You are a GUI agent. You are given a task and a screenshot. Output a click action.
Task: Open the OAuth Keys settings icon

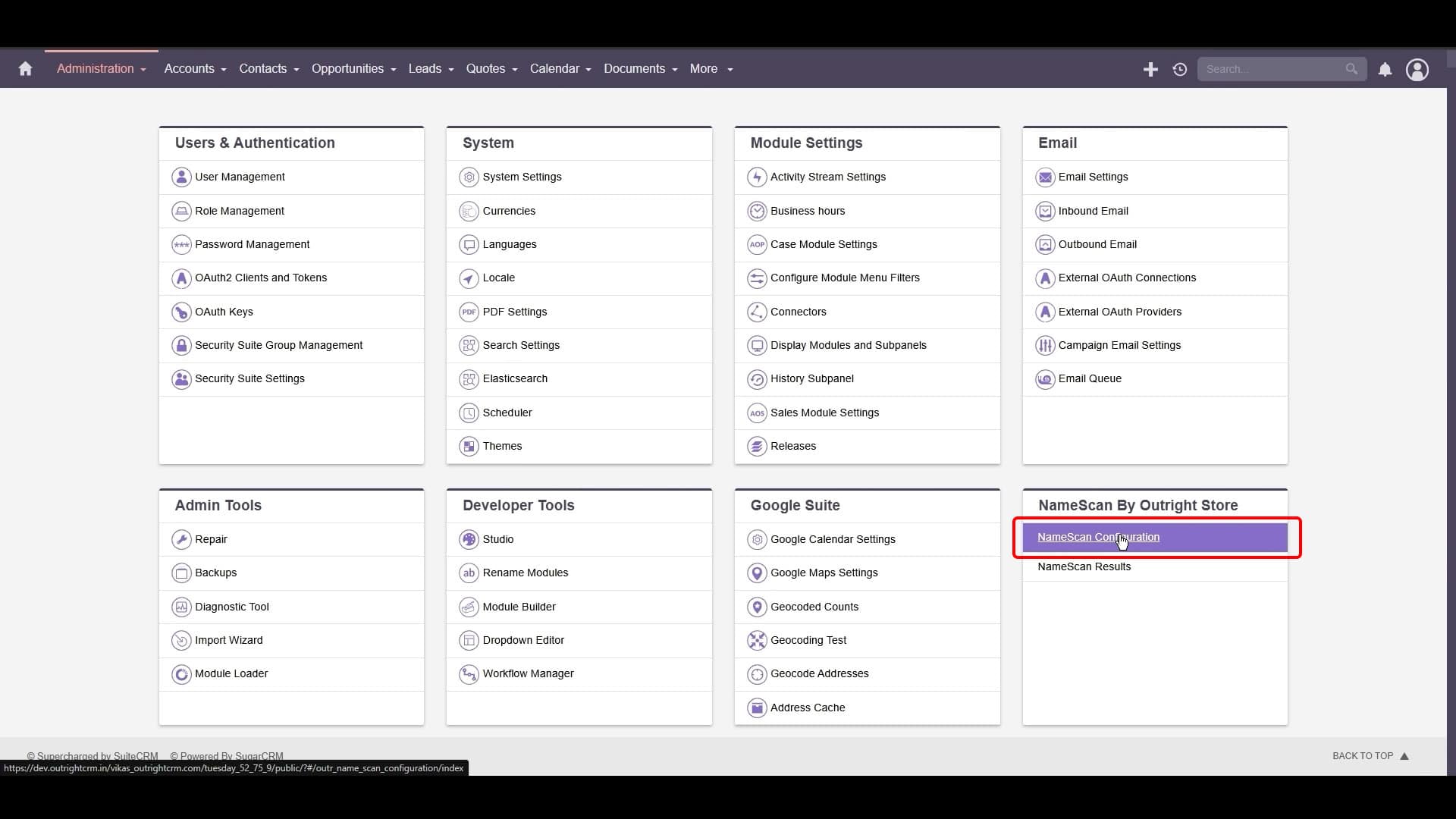[181, 311]
